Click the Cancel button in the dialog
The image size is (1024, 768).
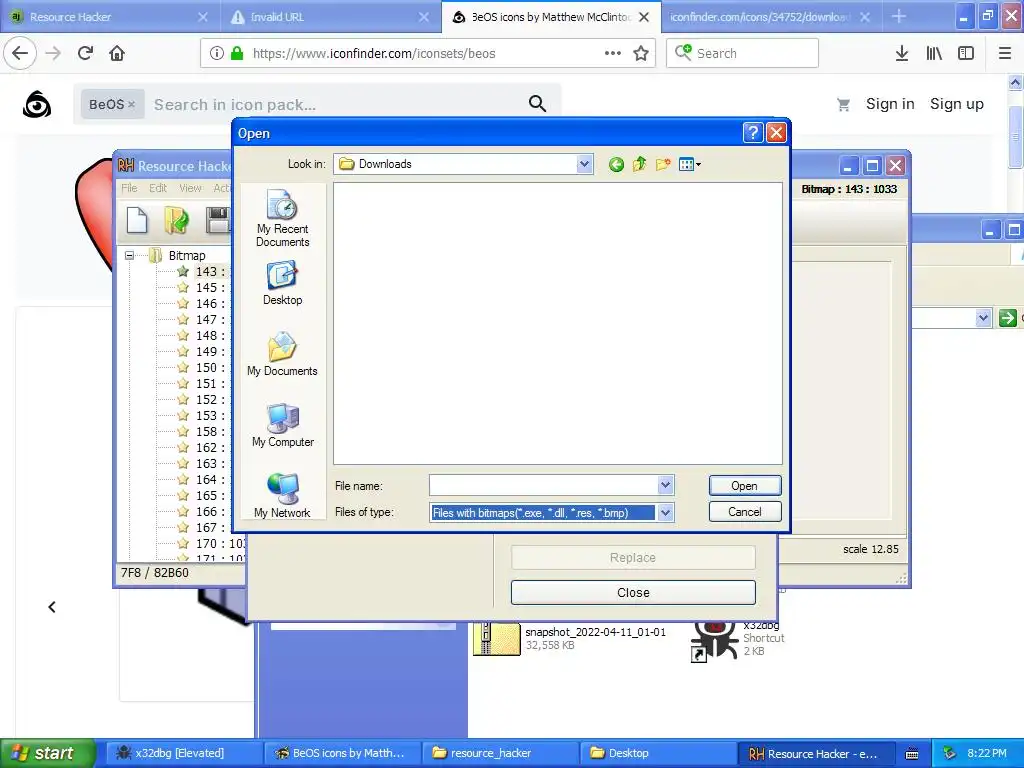[744, 512]
